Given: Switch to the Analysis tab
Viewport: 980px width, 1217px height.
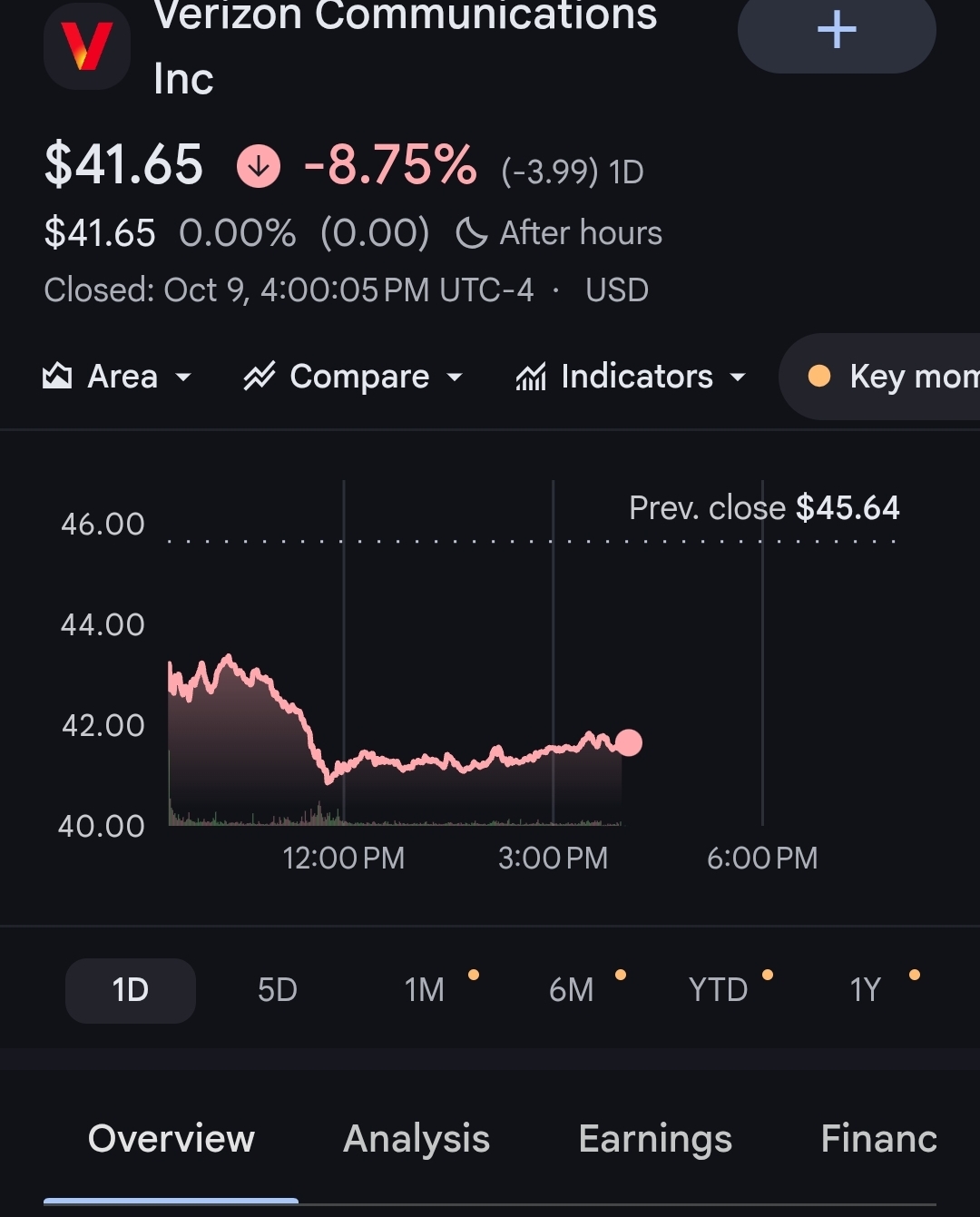Looking at the screenshot, I should click(x=416, y=1139).
